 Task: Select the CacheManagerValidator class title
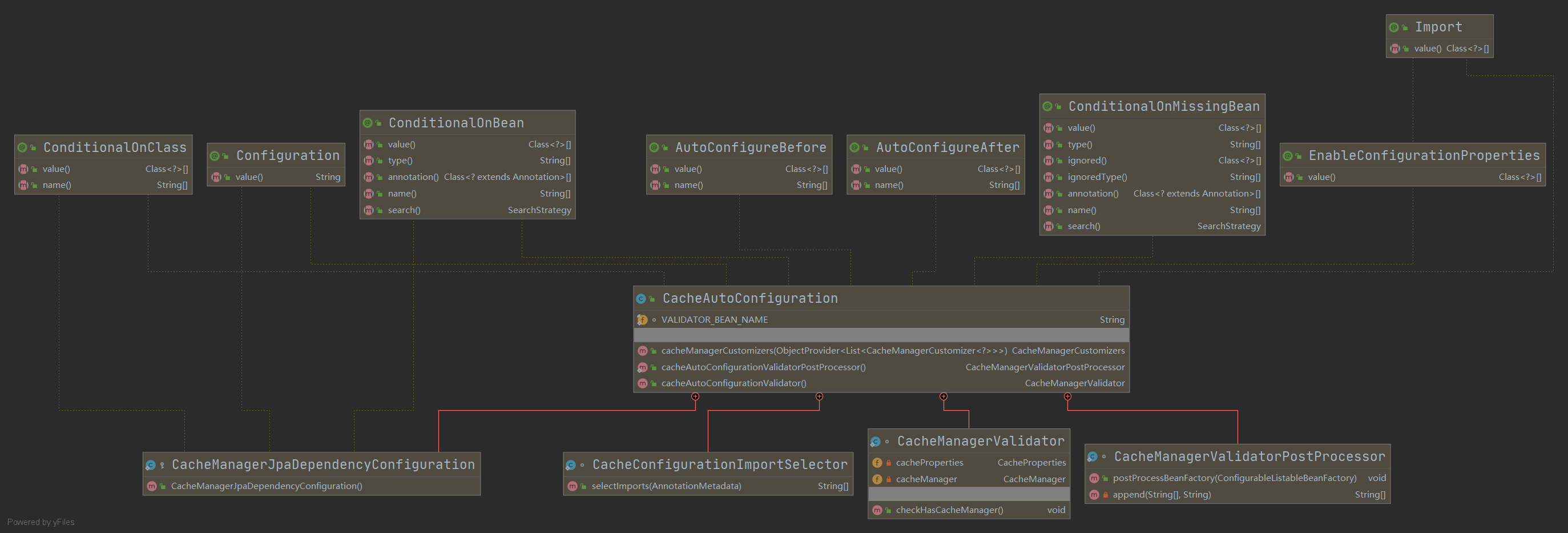click(x=981, y=441)
